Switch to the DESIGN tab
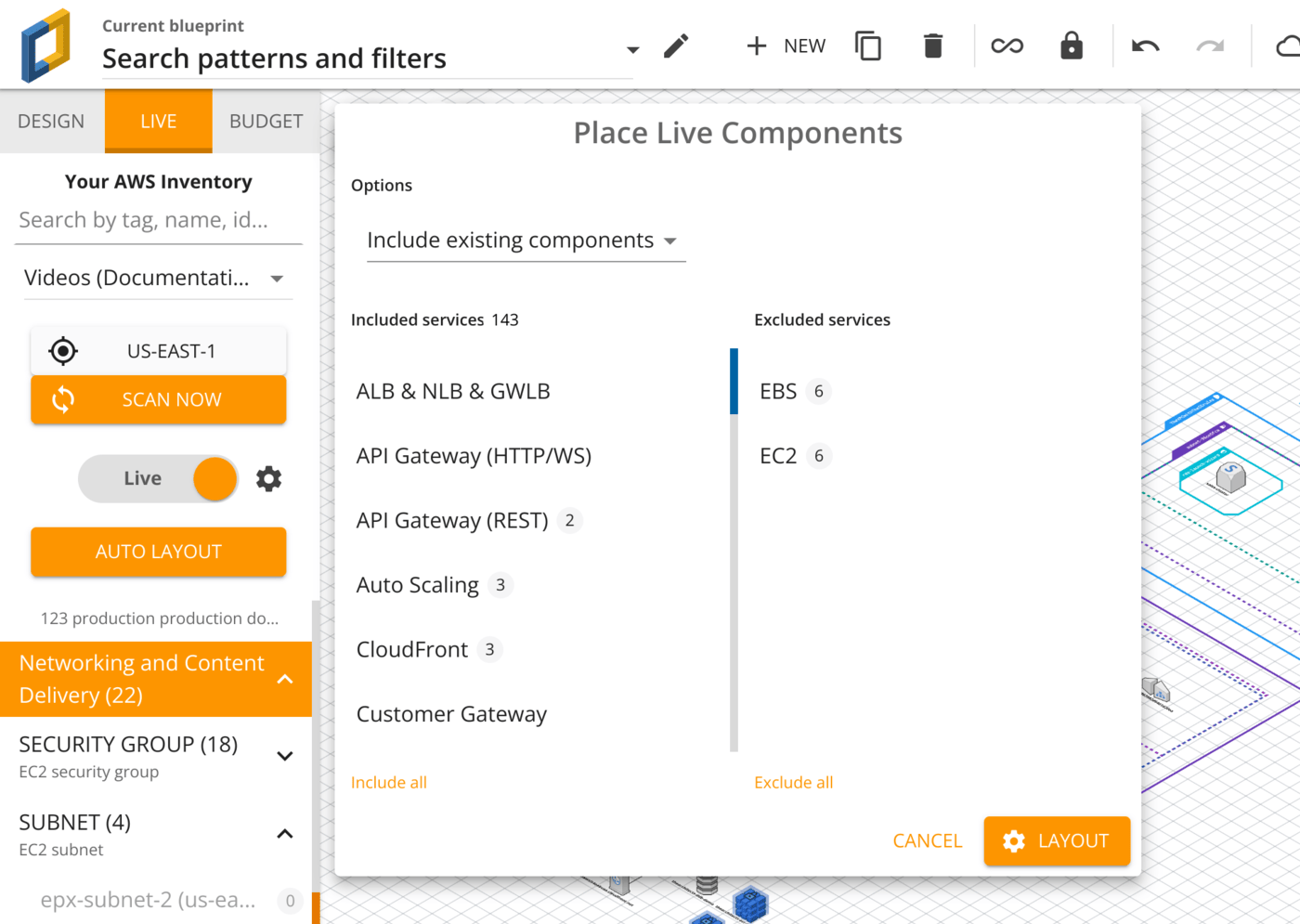This screenshot has width=1300, height=924. pos(51,122)
